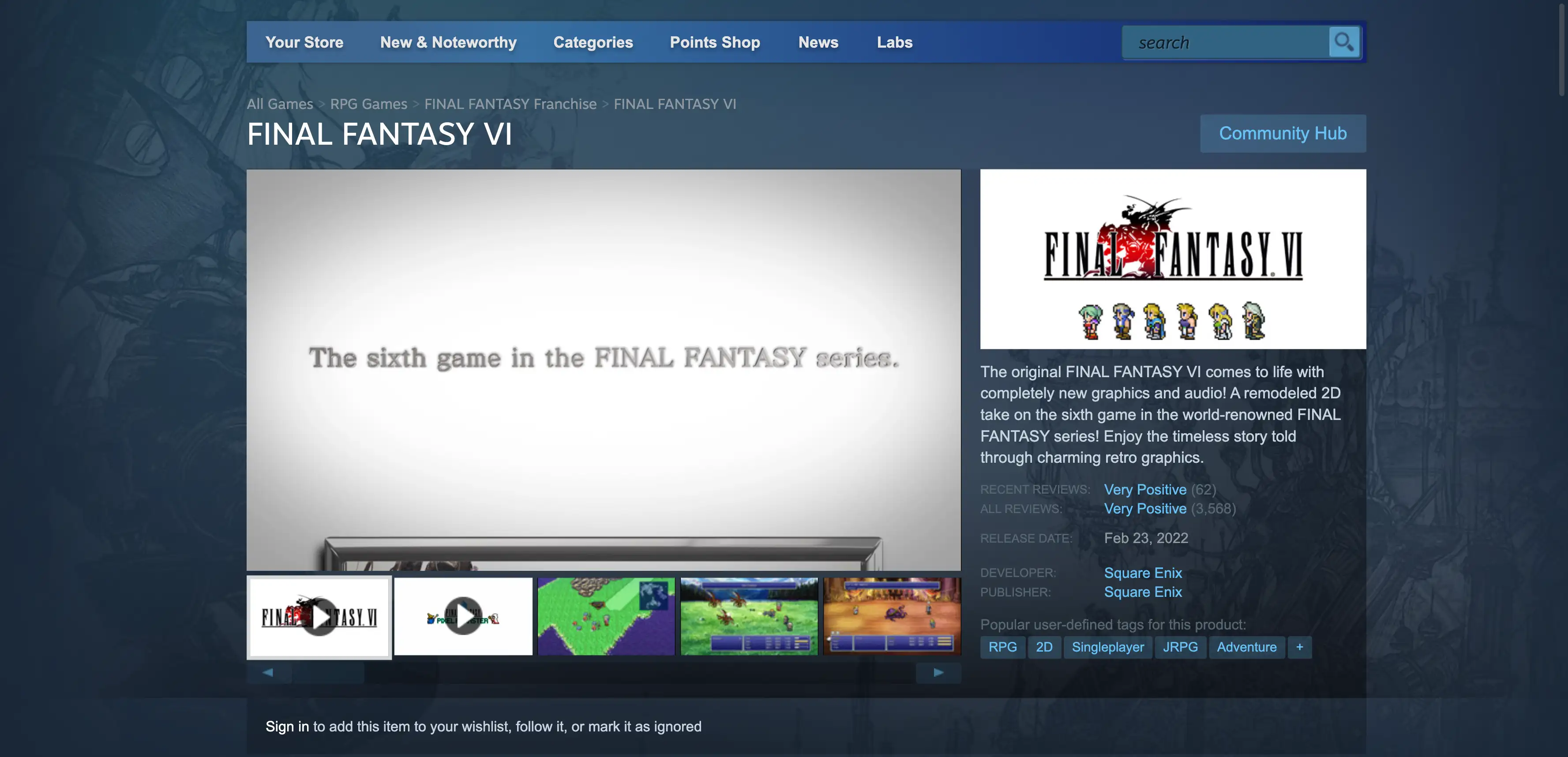Open Categories menu

click(x=593, y=42)
